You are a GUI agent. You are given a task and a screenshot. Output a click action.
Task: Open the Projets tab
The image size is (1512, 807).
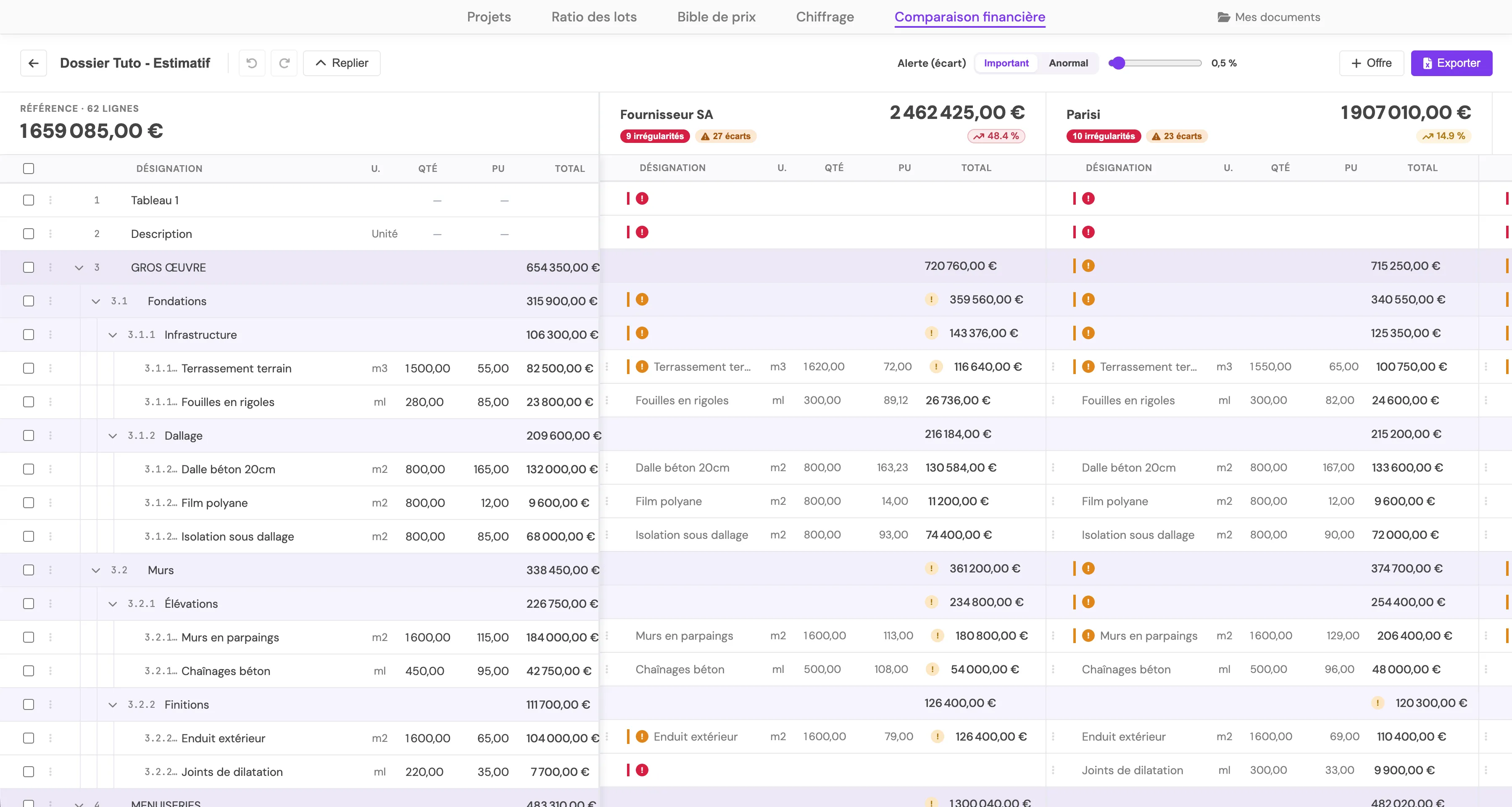(x=489, y=17)
